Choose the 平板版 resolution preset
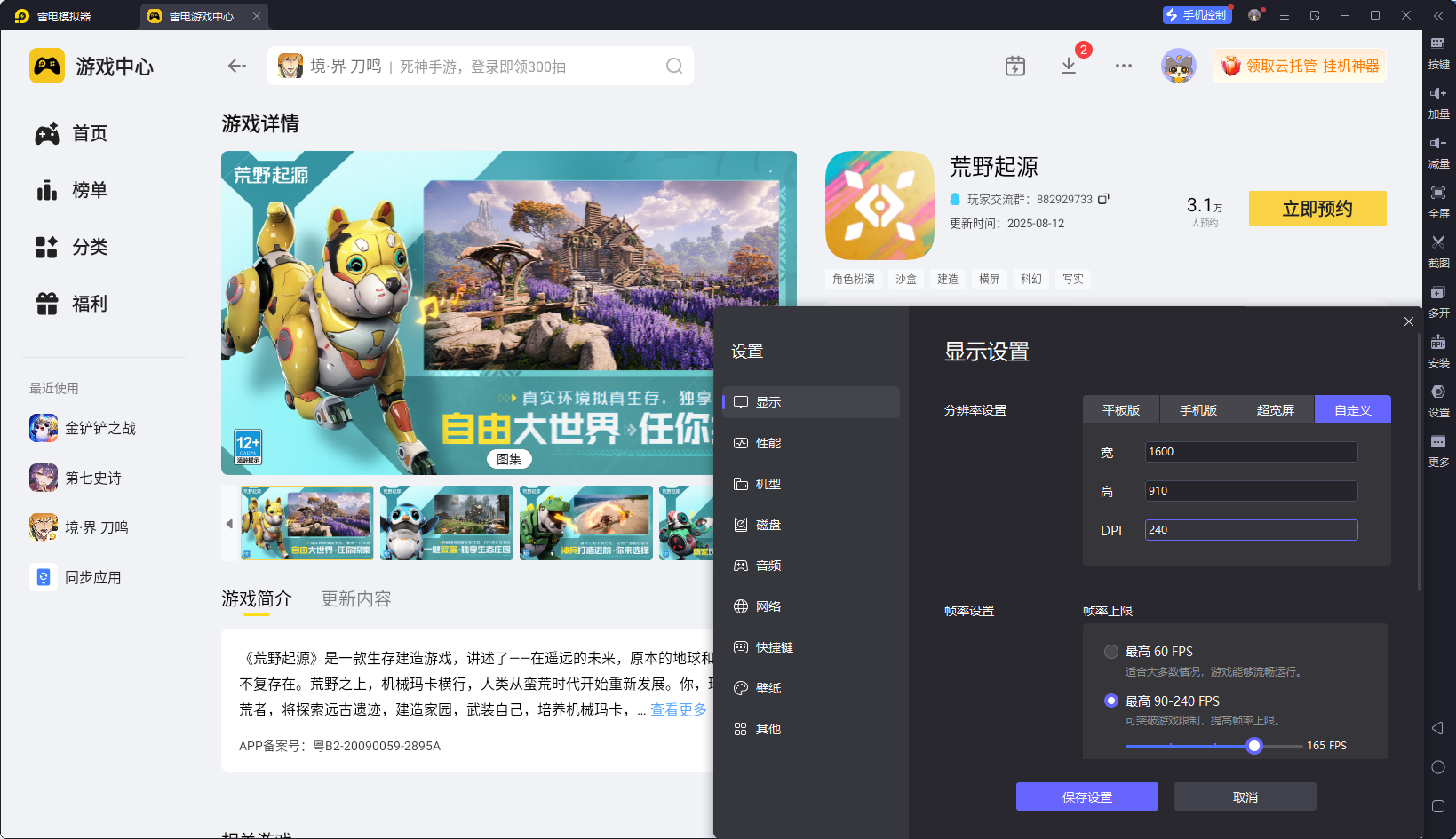Screen dimensions: 1456x839 click(x=1120, y=410)
